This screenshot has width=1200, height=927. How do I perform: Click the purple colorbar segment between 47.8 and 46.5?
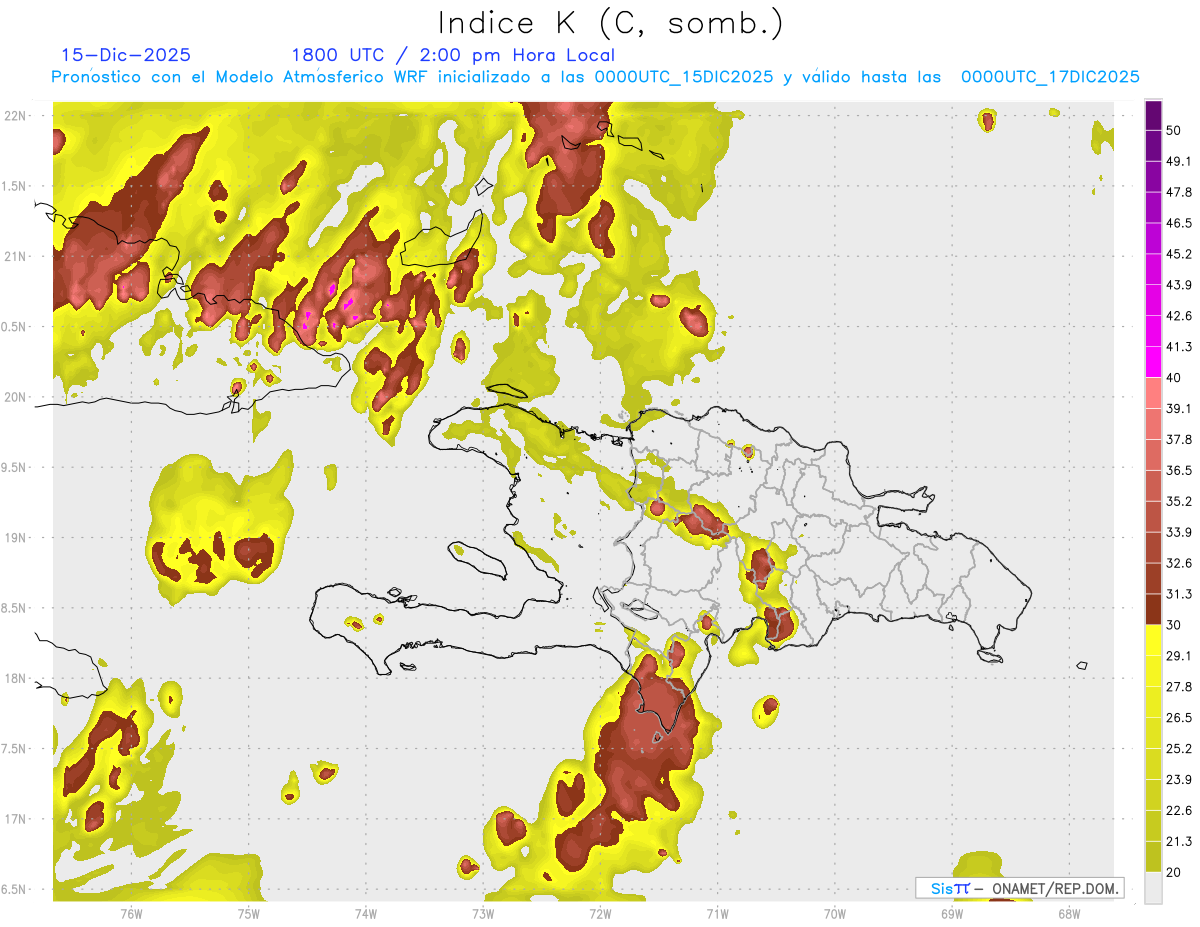coord(1154,208)
